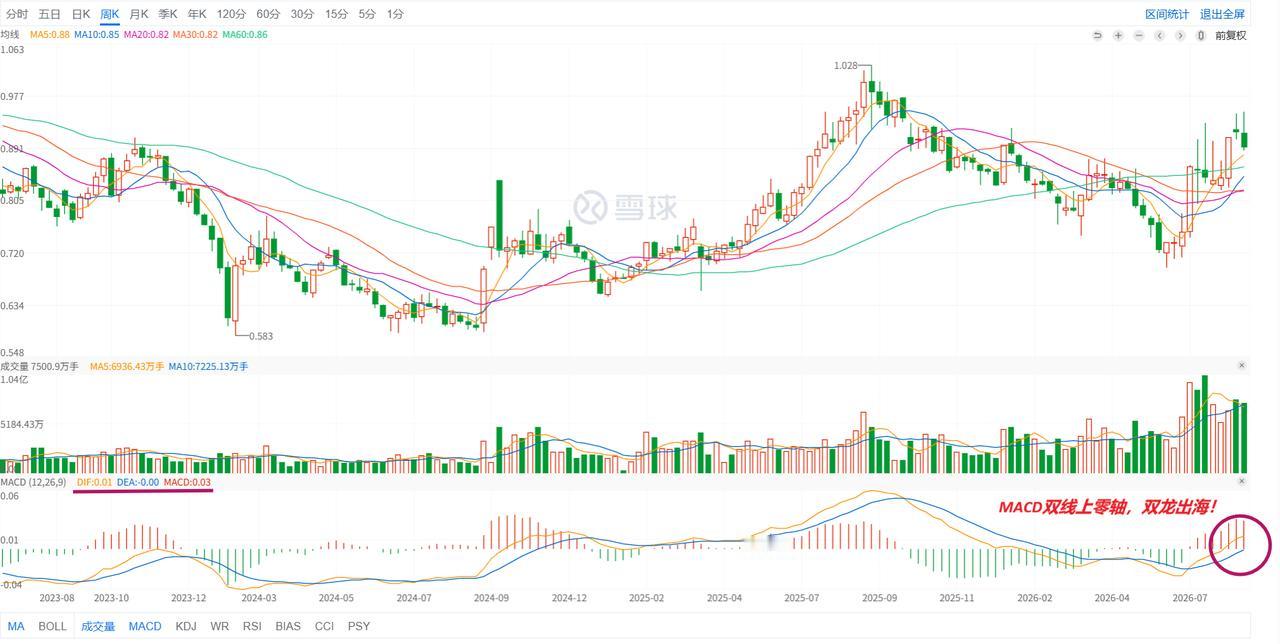Click the MA30:0.82 legend value
This screenshot has width=1280, height=644.
(195, 35)
